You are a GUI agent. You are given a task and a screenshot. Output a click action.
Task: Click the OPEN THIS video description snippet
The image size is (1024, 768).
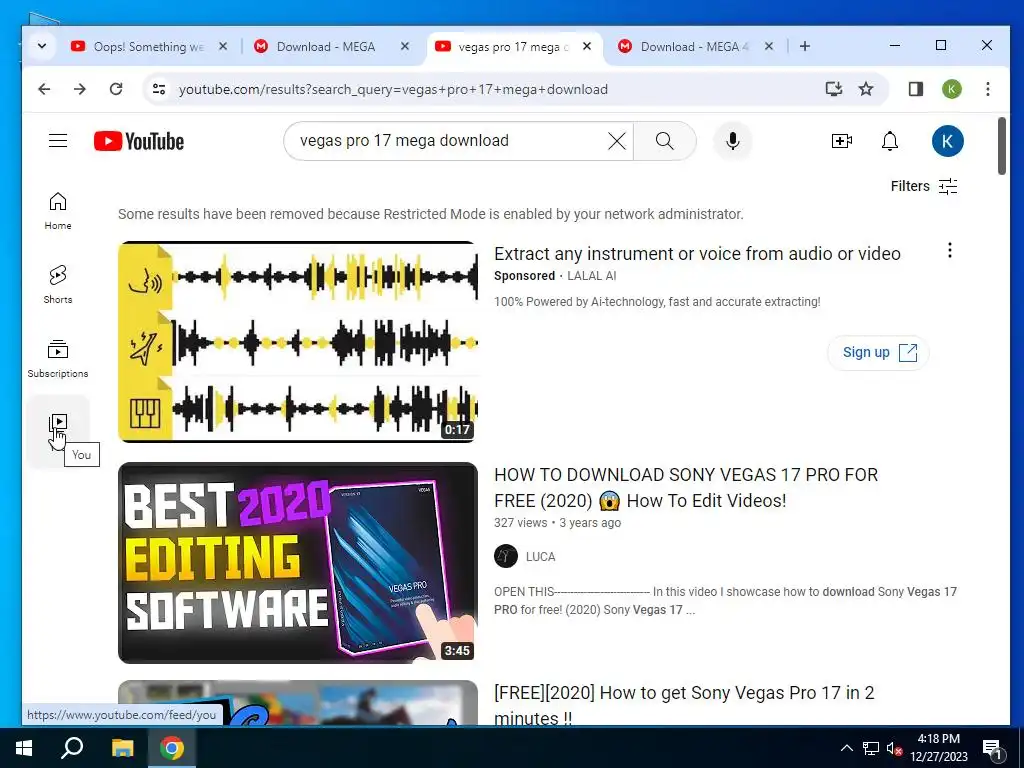coord(725,601)
